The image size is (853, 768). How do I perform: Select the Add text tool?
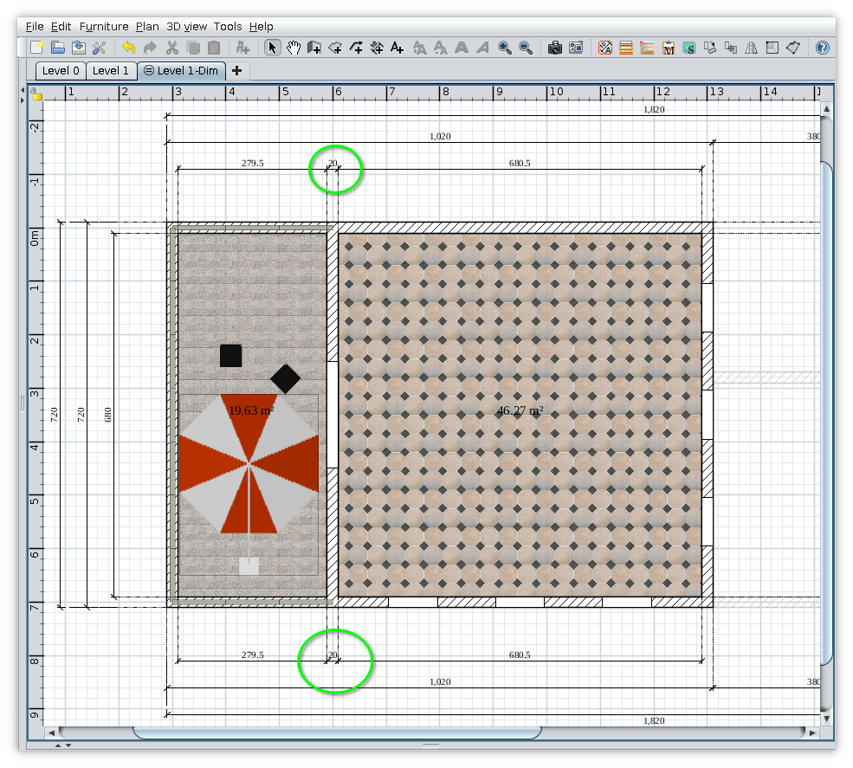pyautogui.click(x=397, y=48)
